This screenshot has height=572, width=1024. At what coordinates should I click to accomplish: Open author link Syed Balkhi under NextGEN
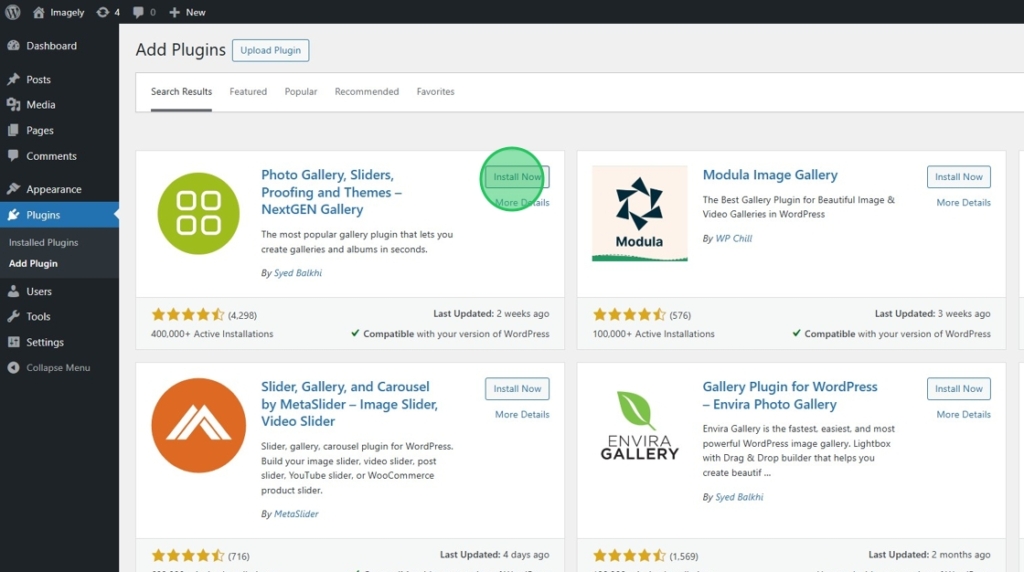[298, 273]
